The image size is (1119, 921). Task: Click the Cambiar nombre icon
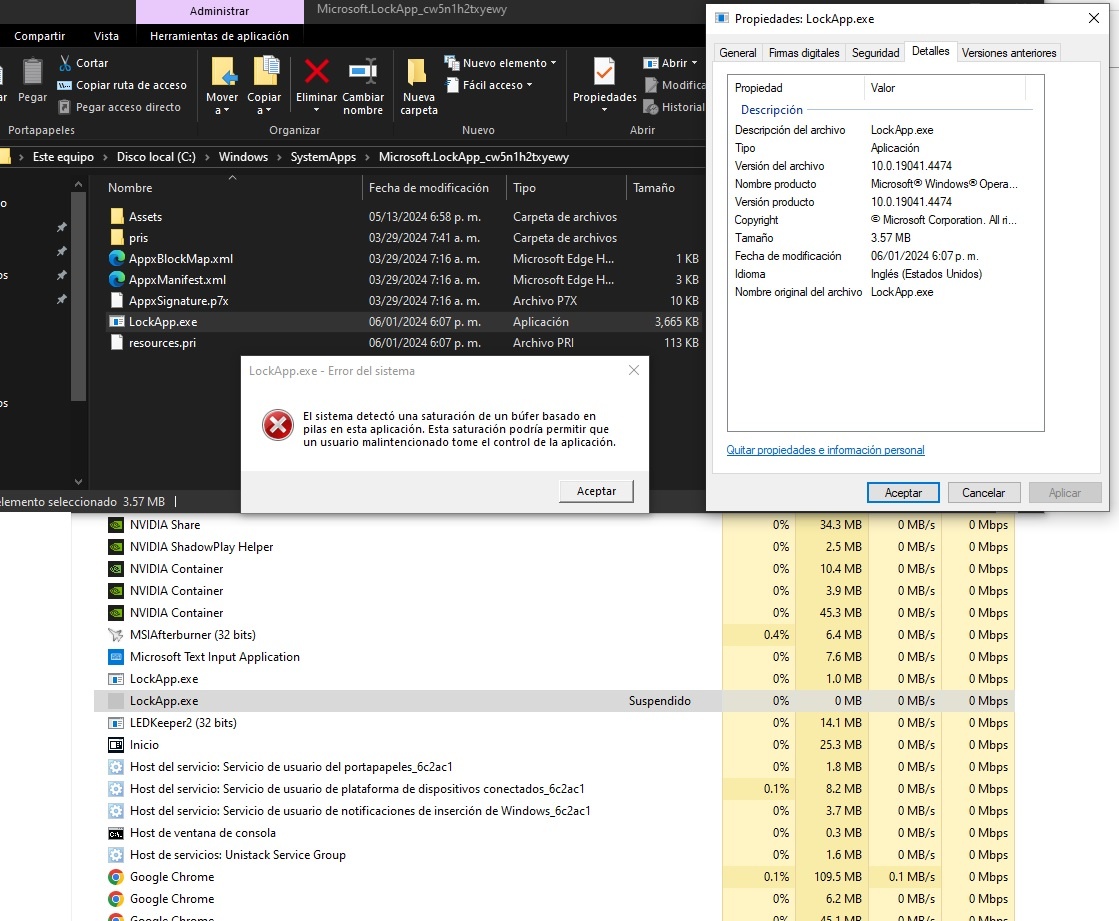click(363, 71)
